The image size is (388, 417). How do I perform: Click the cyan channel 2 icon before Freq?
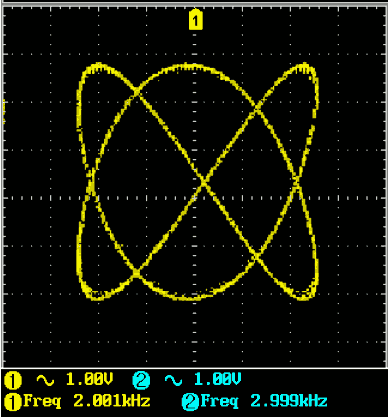[190, 402]
